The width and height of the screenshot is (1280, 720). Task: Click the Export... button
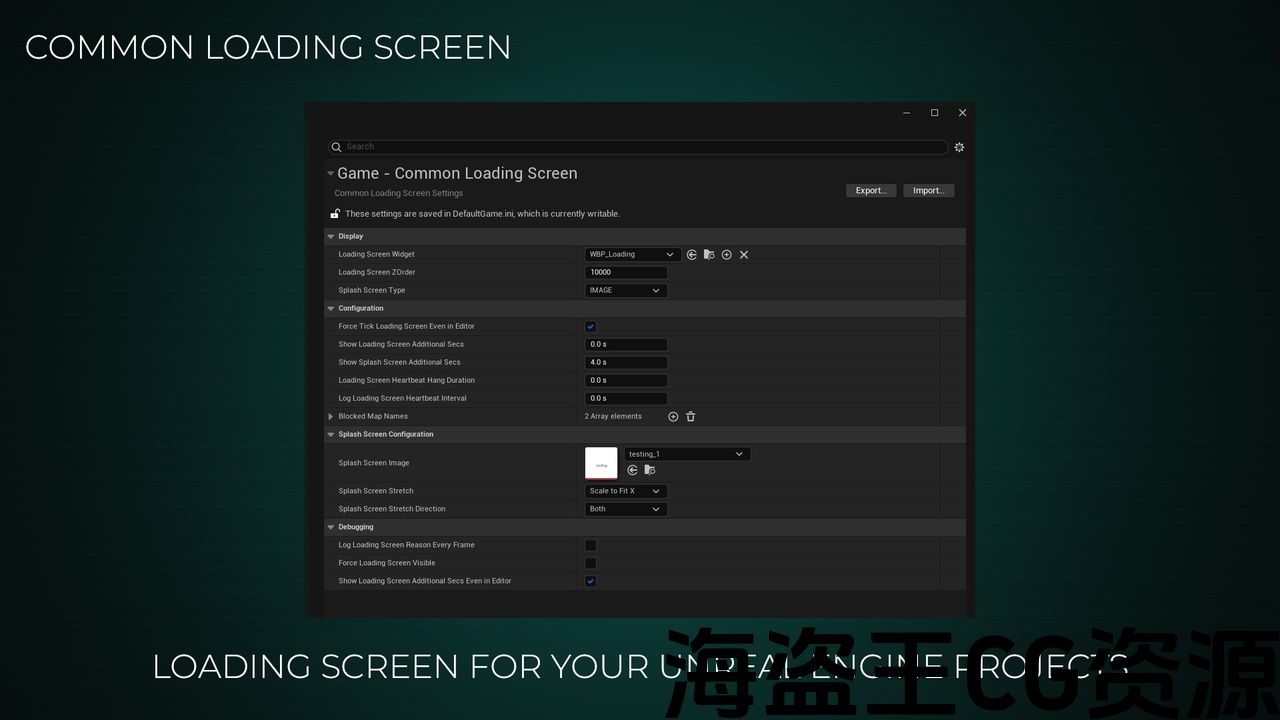870,191
